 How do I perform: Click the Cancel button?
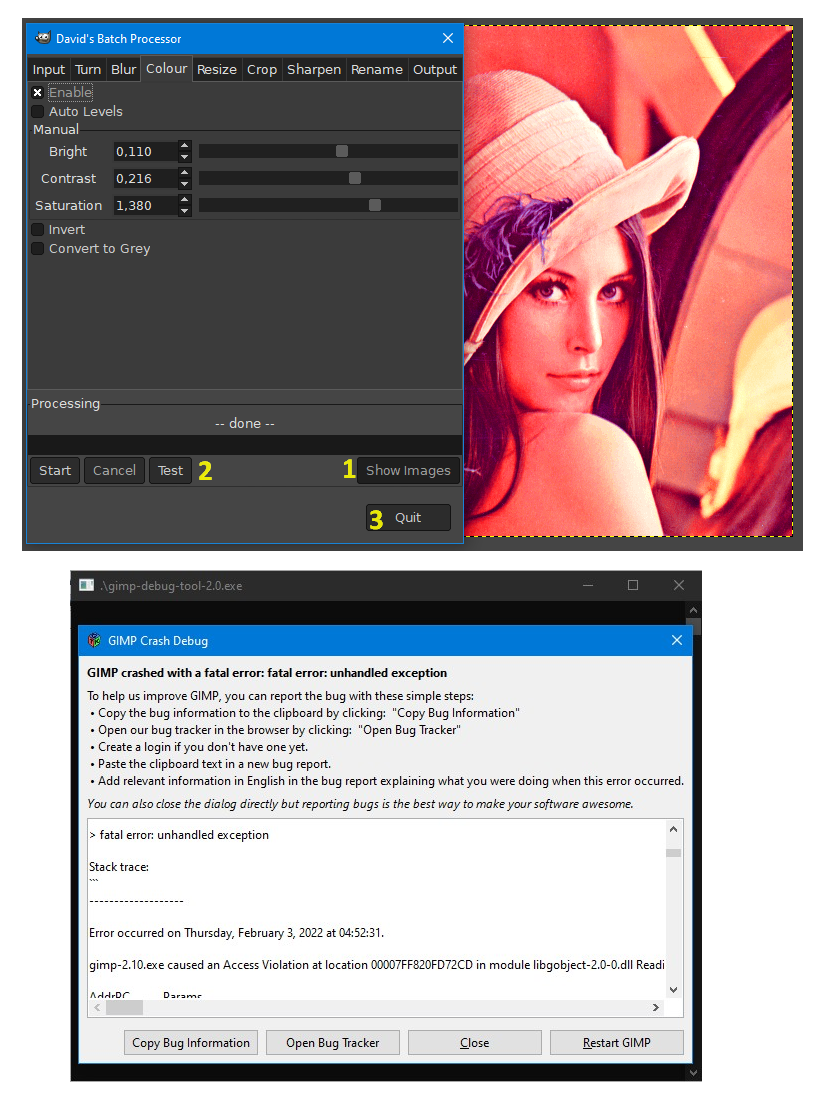[x=114, y=470]
